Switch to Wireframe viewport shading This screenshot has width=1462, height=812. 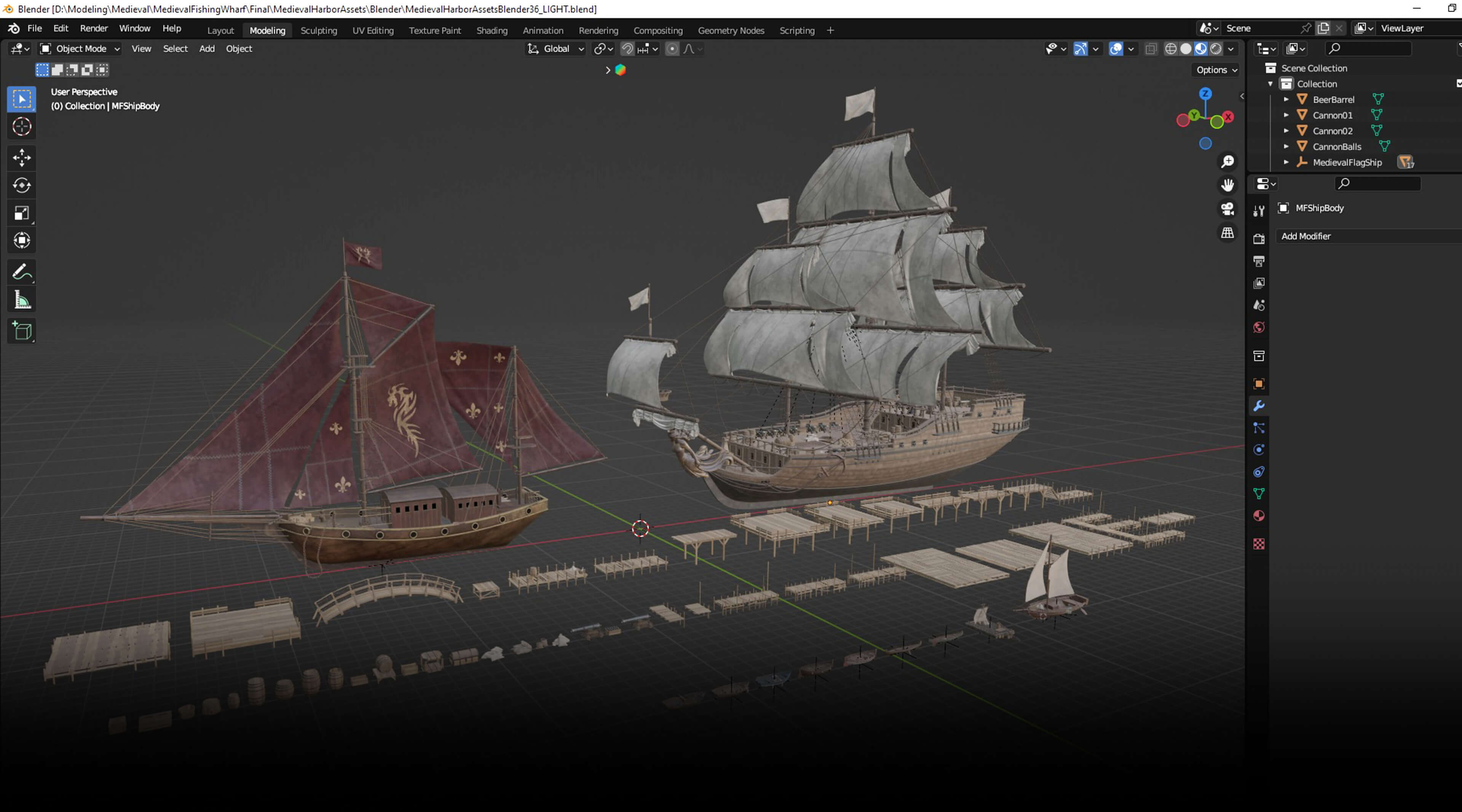[1170, 49]
